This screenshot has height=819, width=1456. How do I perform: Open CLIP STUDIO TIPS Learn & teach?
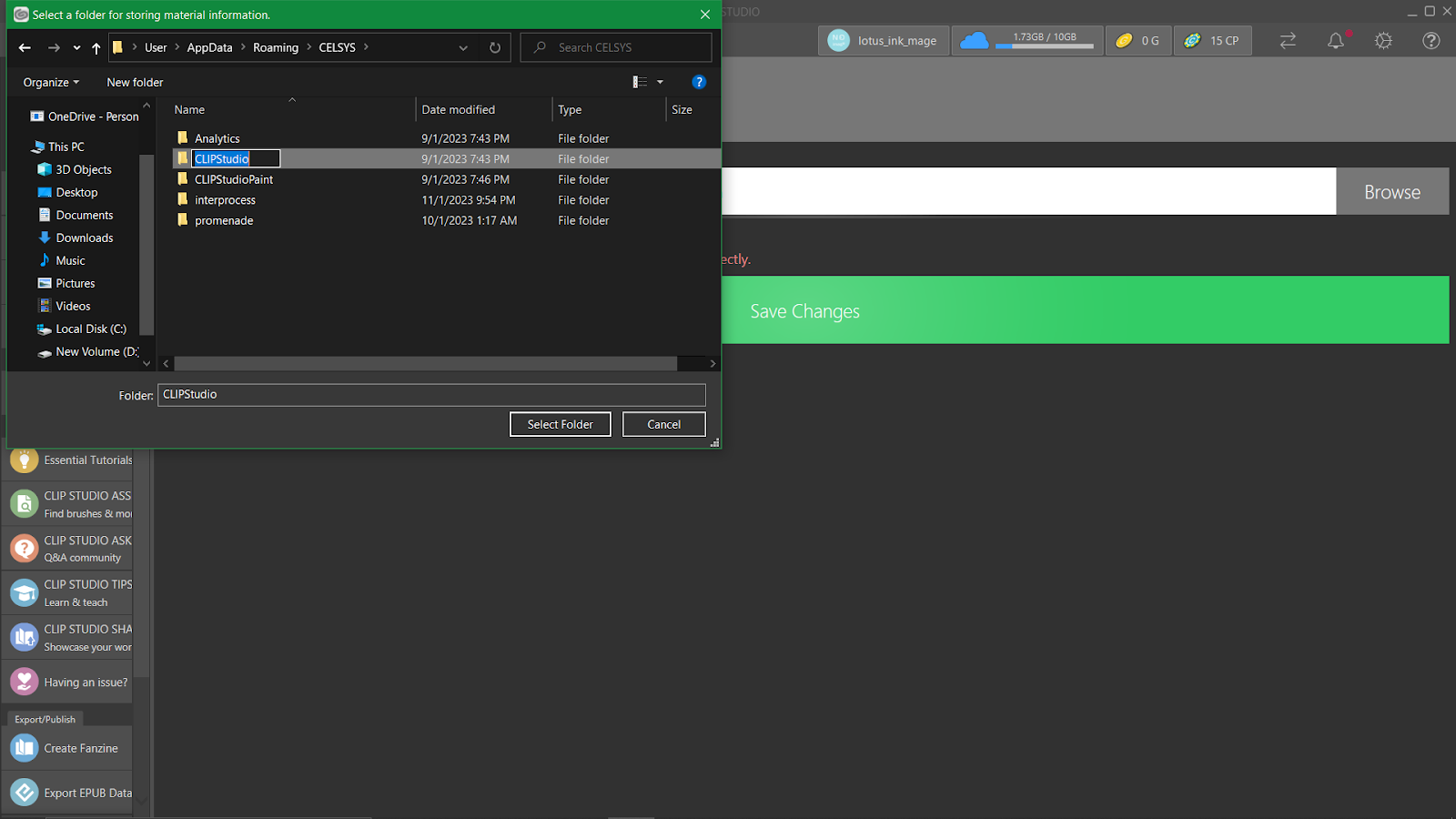coord(68,593)
